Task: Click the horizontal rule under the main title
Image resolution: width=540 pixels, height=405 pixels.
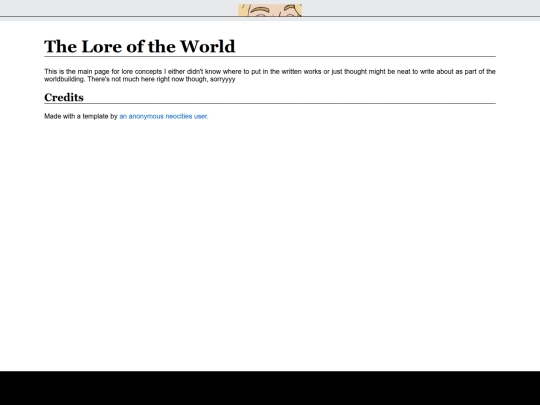Action: point(270,56)
